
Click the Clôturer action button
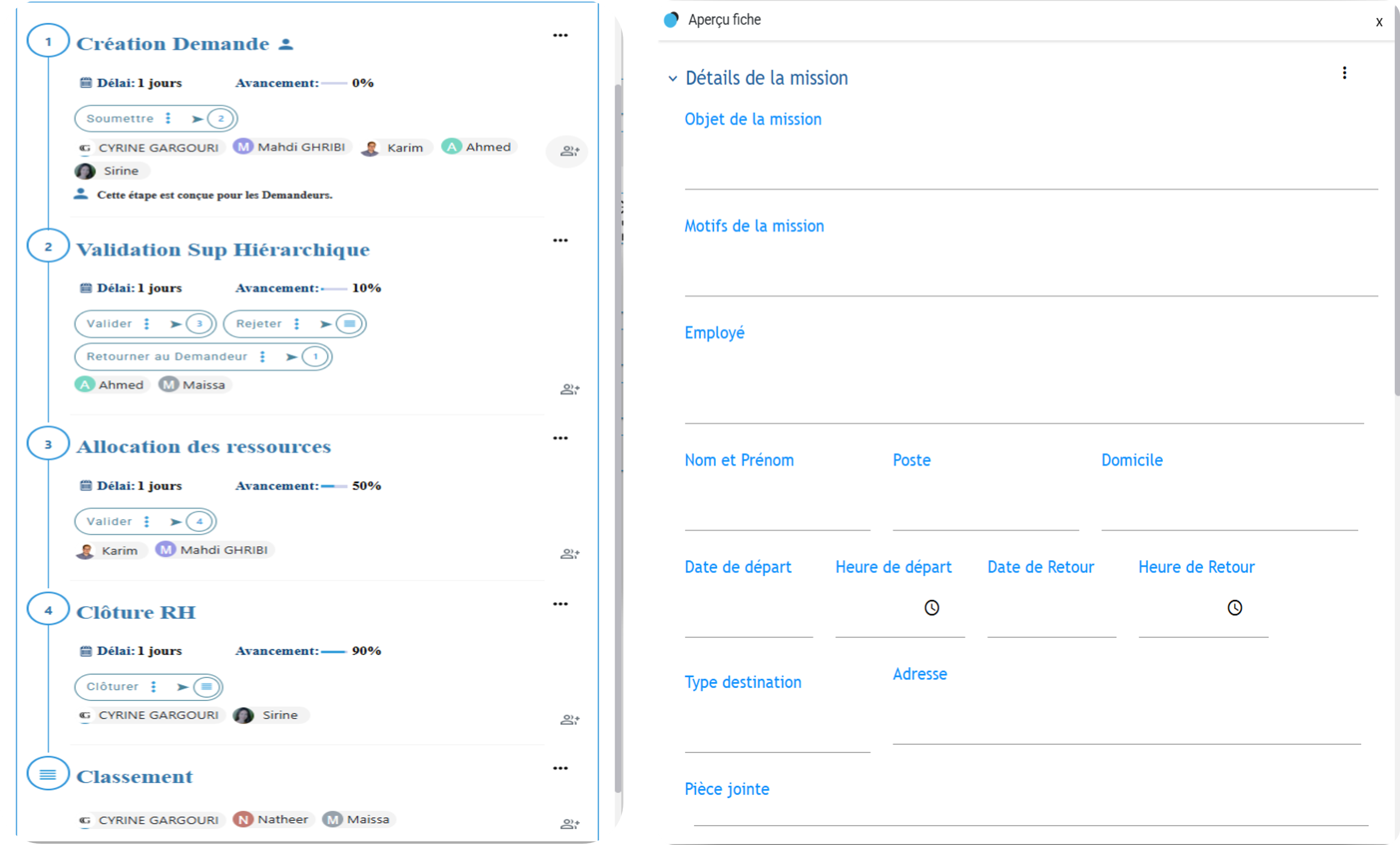113,686
